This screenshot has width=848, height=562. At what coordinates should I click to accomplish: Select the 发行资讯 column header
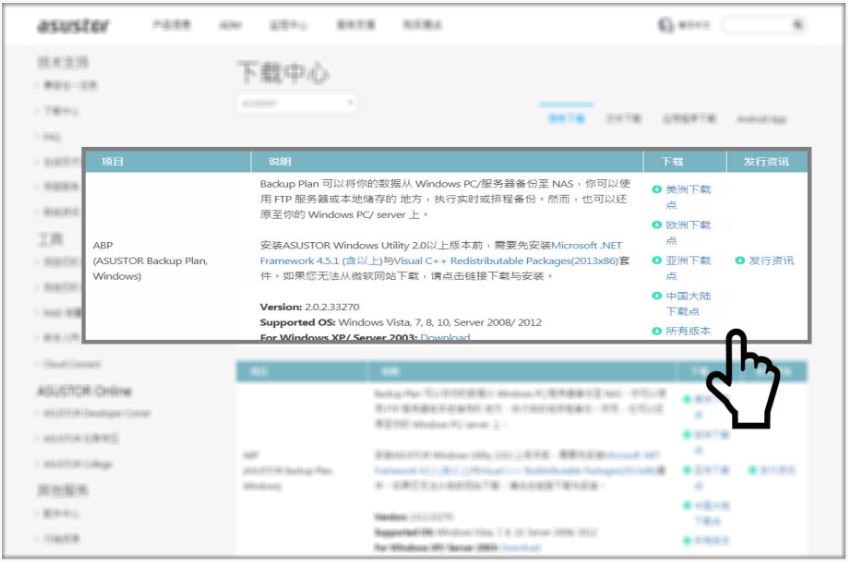(x=766, y=161)
